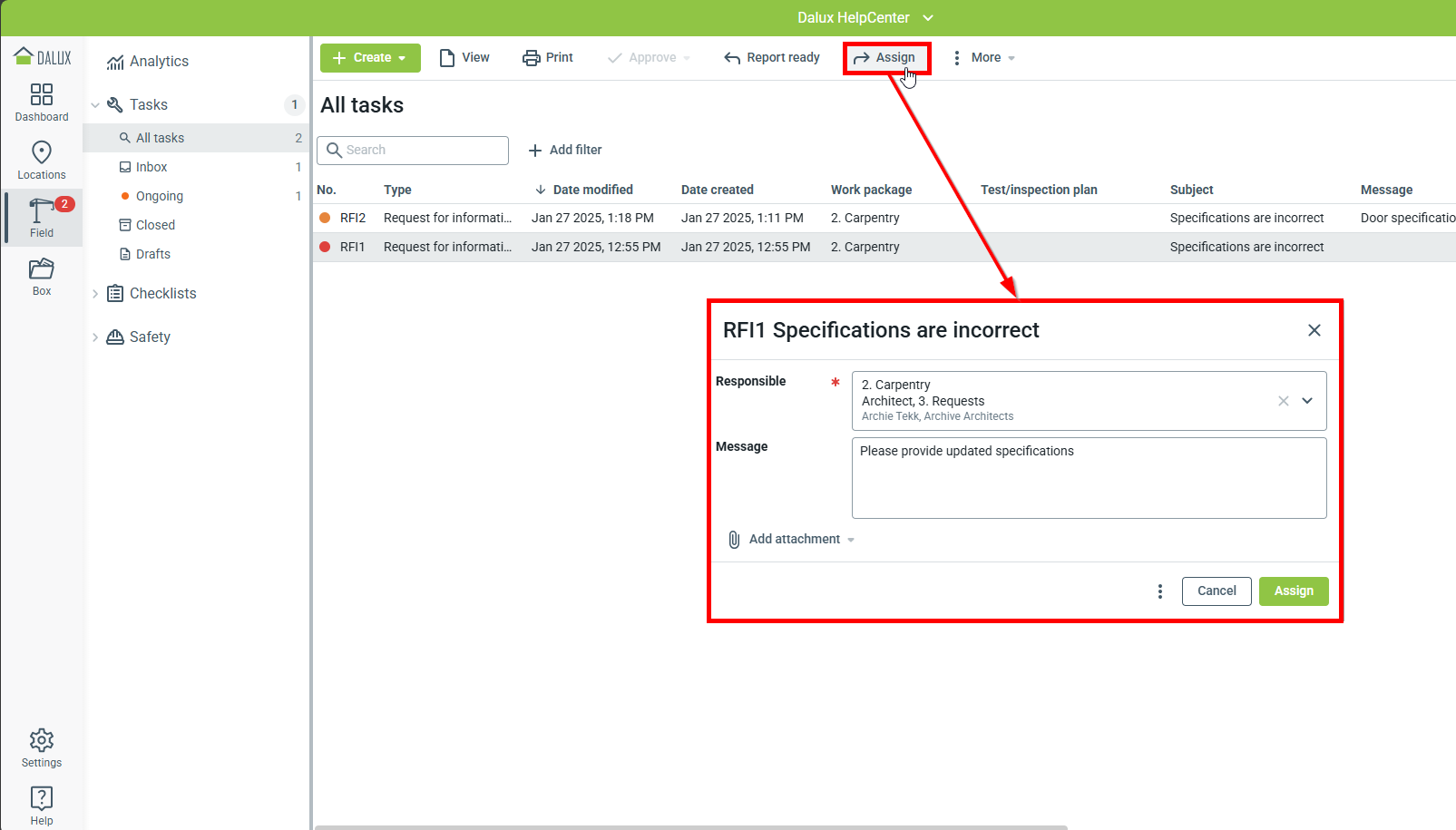Select Inbox in the Tasks list
Image resolution: width=1456 pixels, height=830 pixels.
151,168
